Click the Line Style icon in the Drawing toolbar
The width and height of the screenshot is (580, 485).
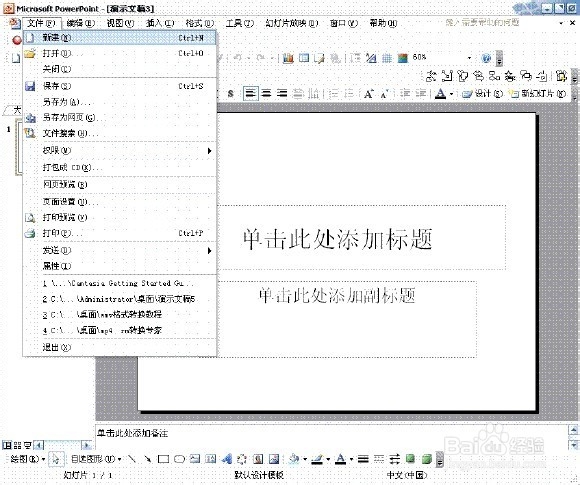tap(363, 459)
